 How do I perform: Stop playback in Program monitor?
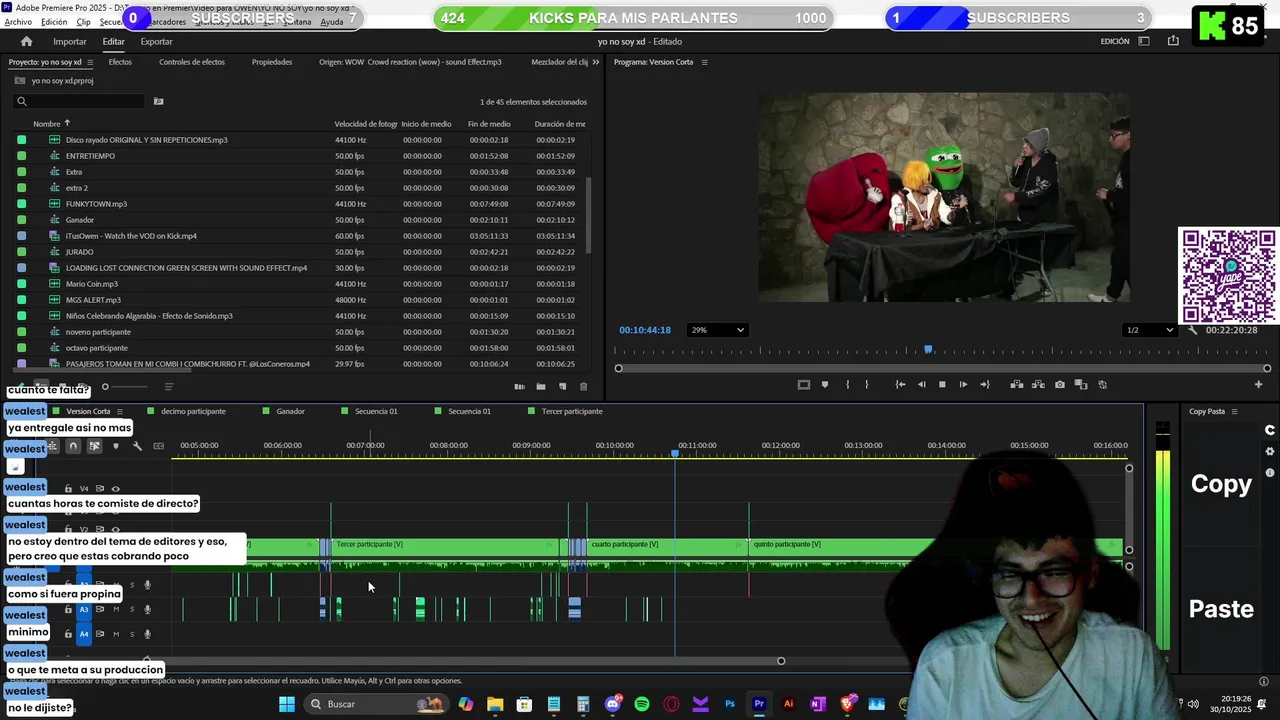pos(942,385)
